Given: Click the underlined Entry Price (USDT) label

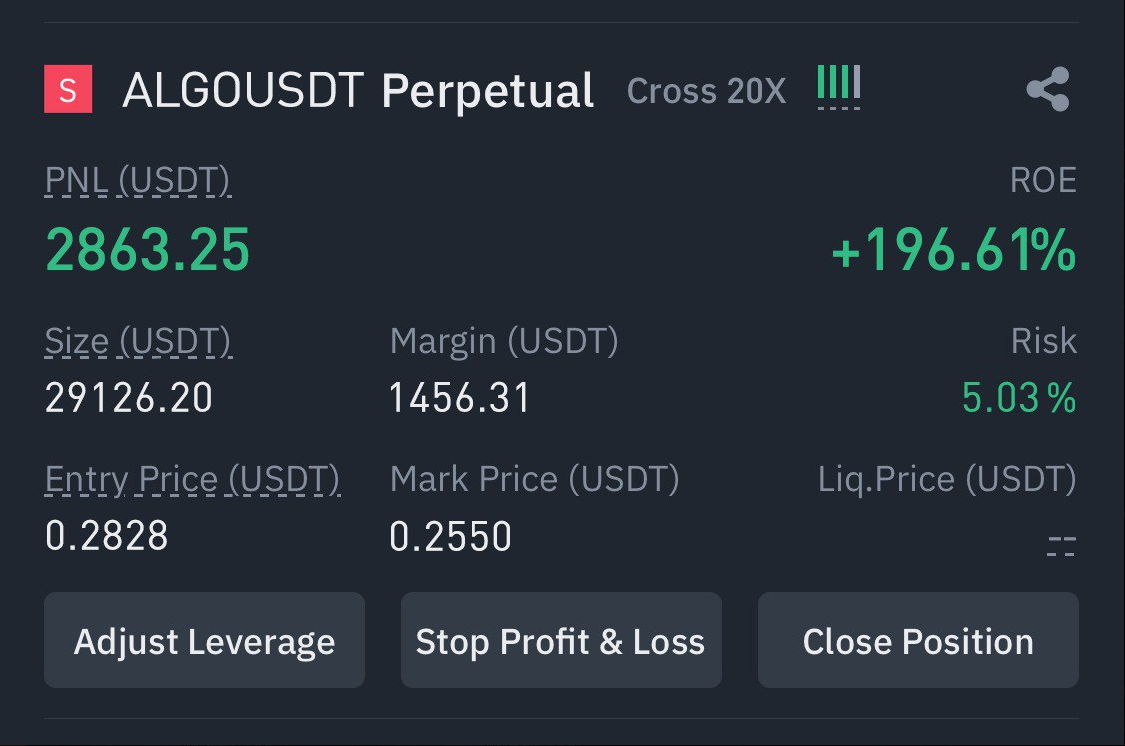Looking at the screenshot, I should click(x=193, y=480).
